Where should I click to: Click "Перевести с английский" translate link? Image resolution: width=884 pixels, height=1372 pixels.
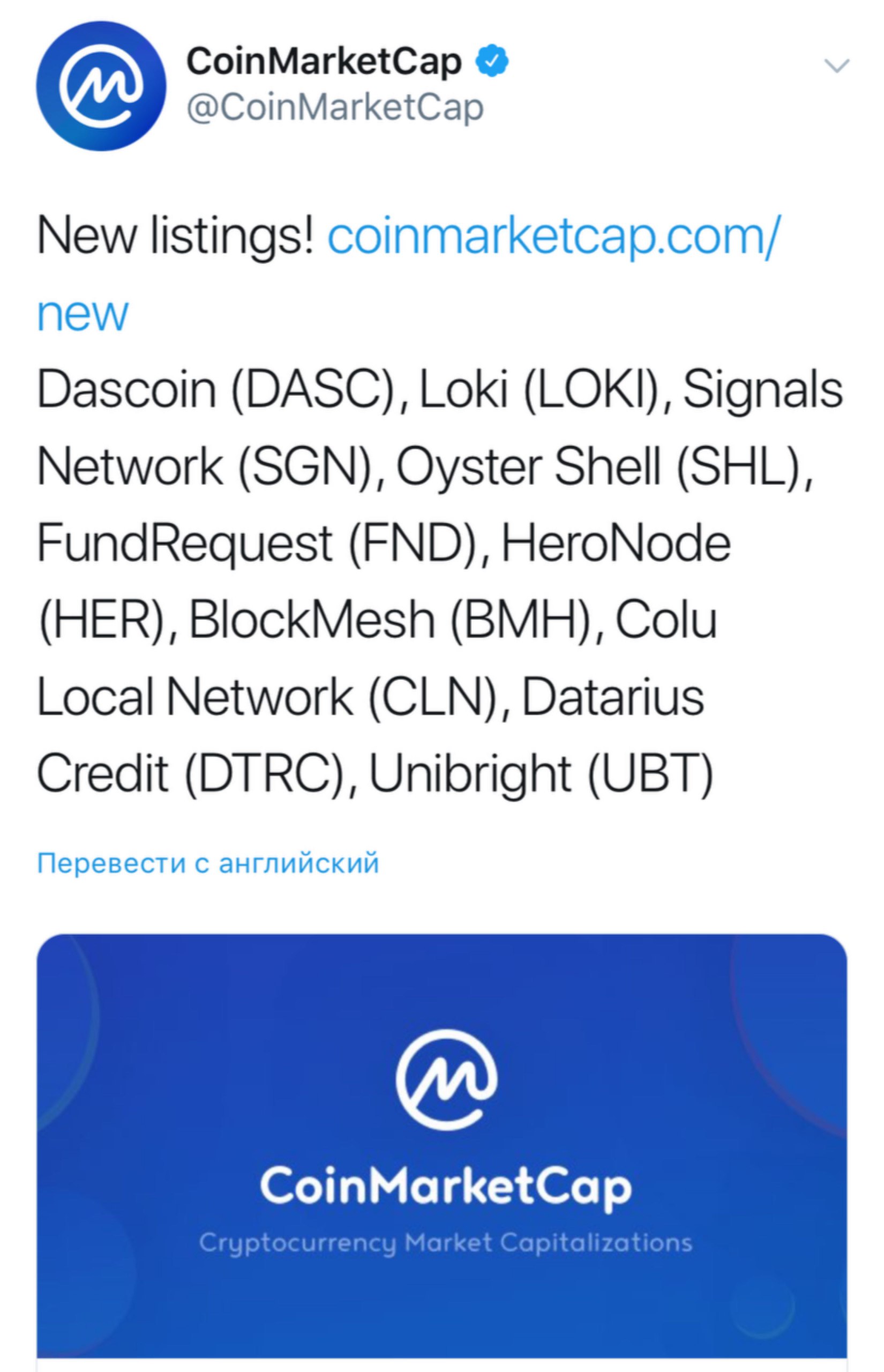(208, 863)
